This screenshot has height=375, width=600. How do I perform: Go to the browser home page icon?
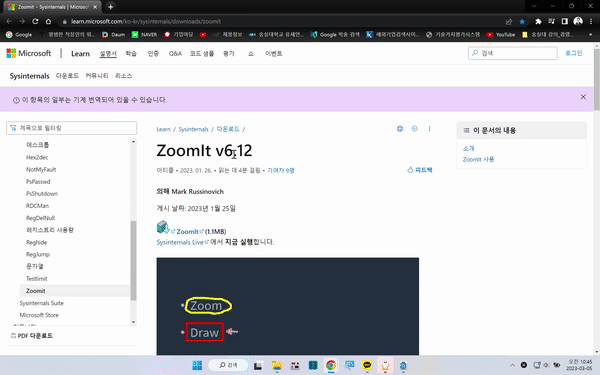pos(48,21)
